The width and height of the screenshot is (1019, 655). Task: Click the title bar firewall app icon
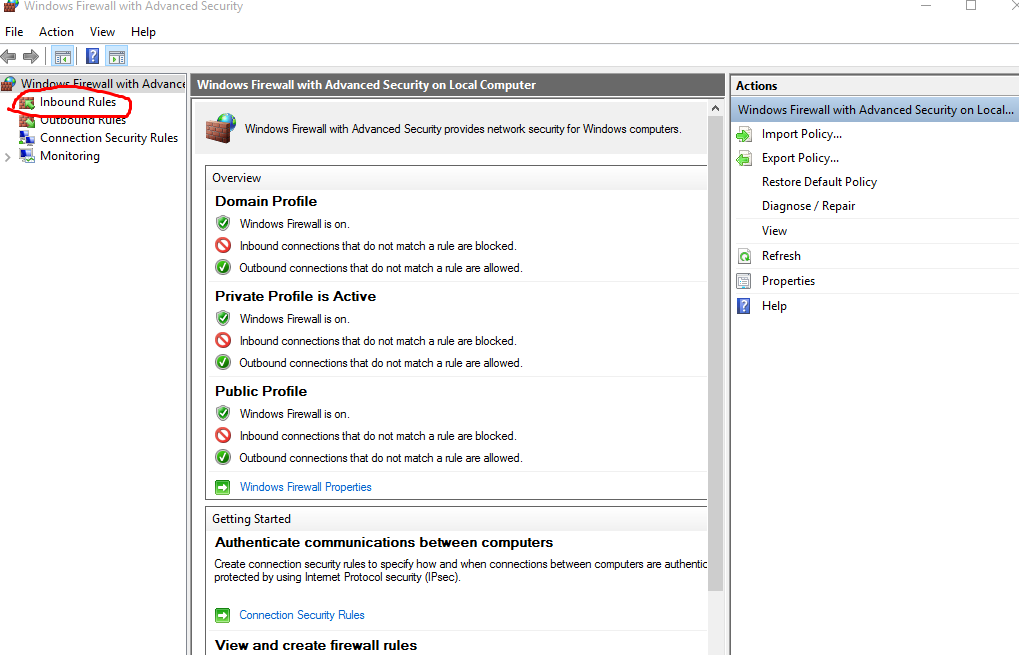click(10, 6)
